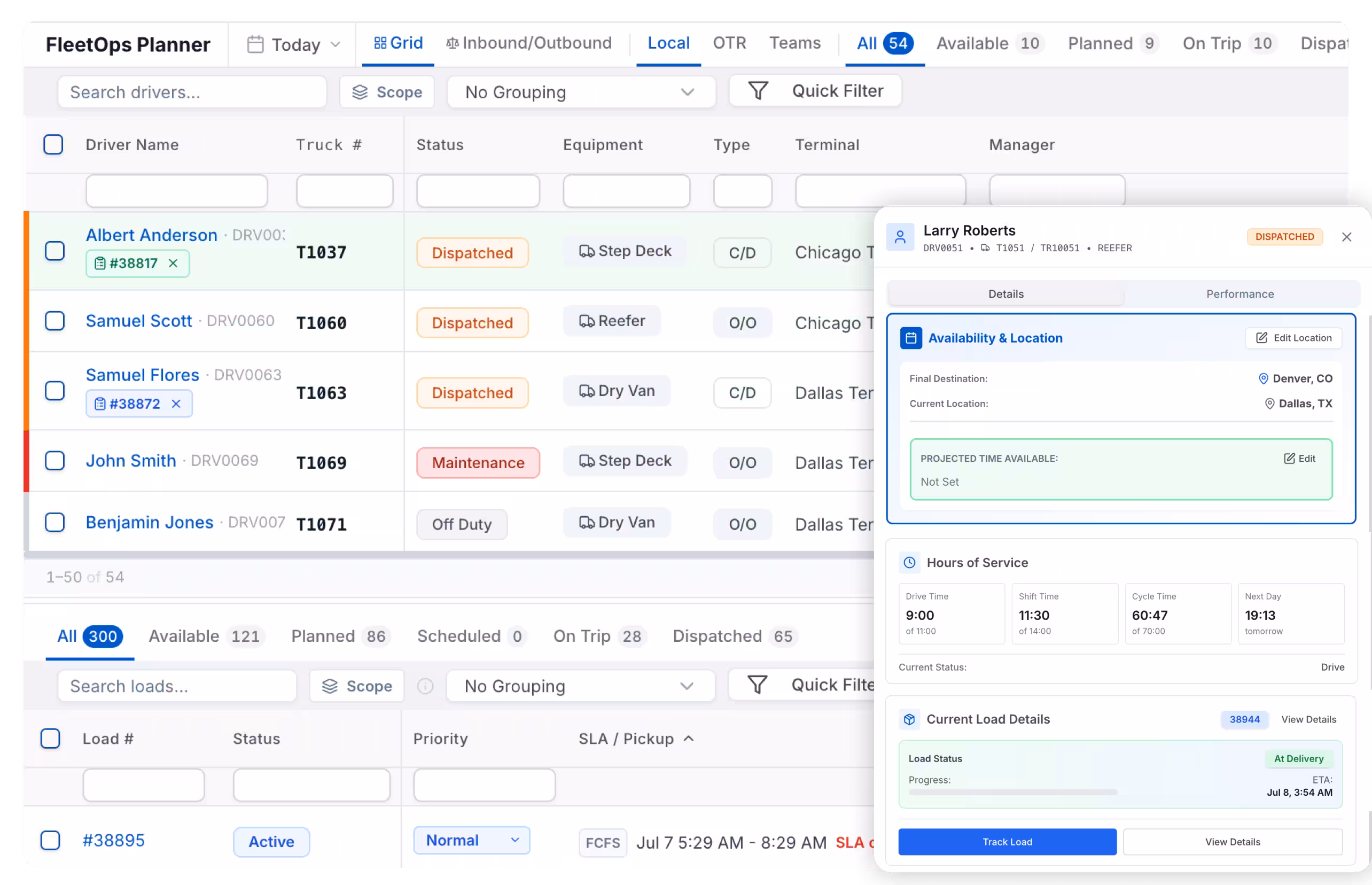
Task: Click the funnel icon in loads Quick Filter
Action: tap(757, 685)
